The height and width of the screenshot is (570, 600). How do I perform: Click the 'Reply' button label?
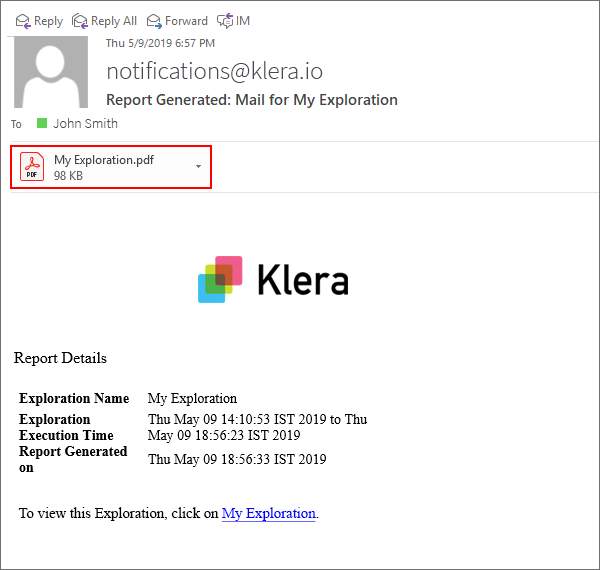48,21
